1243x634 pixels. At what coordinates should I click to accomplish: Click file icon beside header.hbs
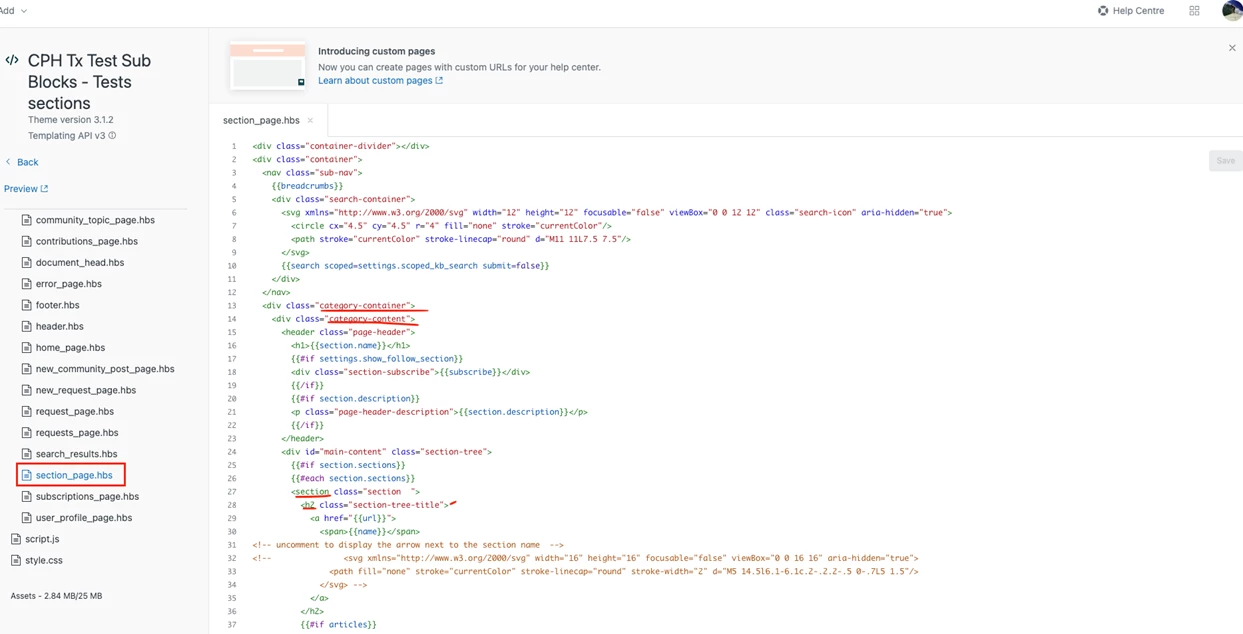tap(27, 326)
